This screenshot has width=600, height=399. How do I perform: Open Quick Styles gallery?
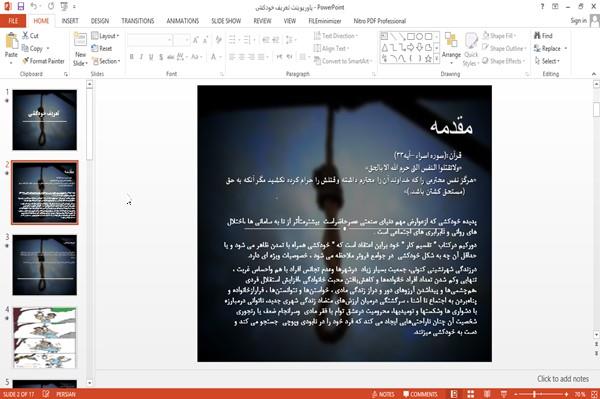(x=471, y=49)
